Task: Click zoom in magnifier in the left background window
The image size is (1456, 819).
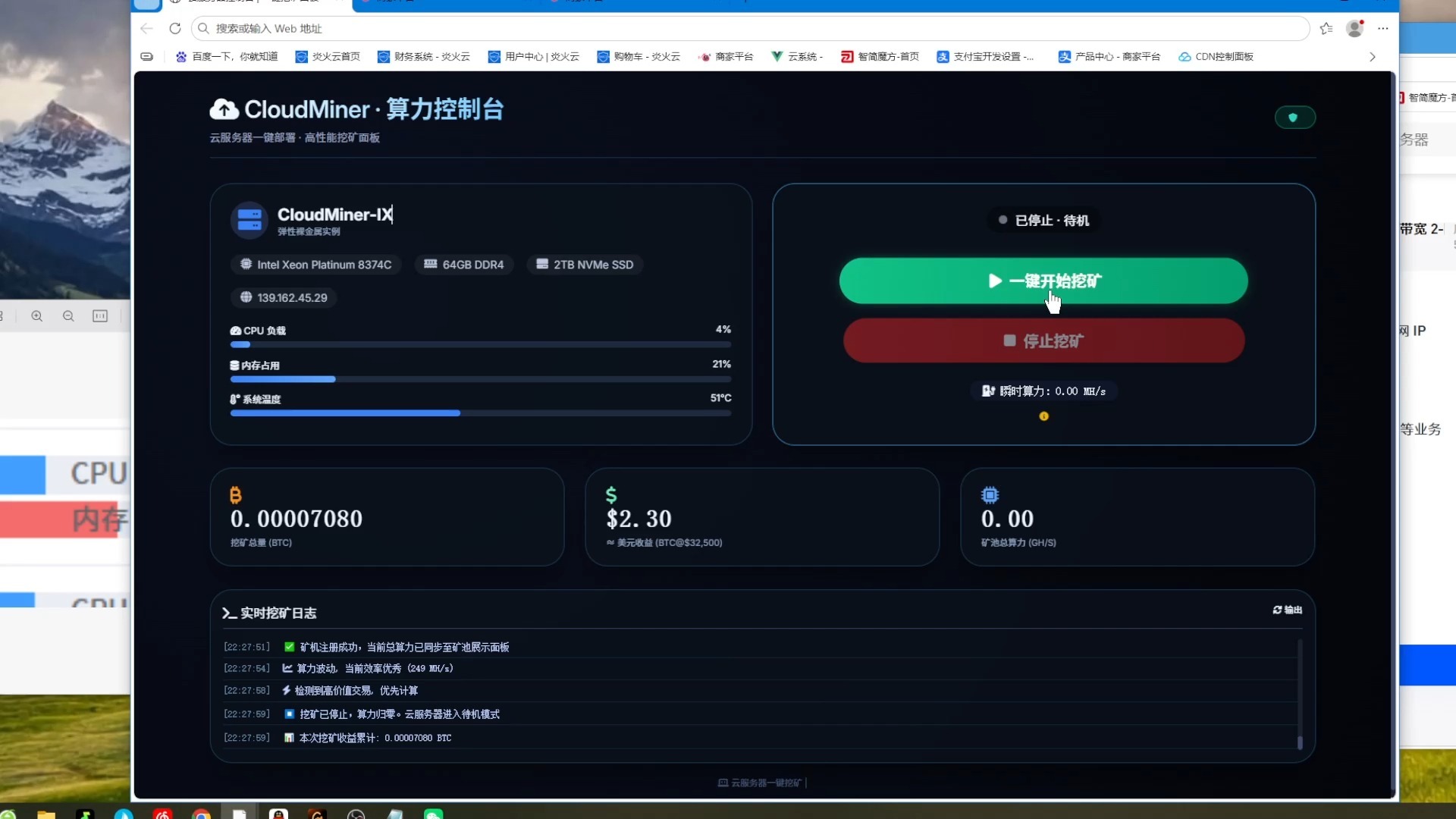Action: 36,316
